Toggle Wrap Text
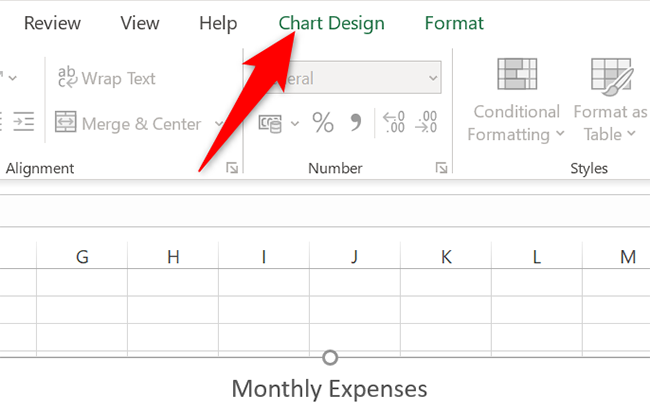650x413 pixels. coord(106,78)
